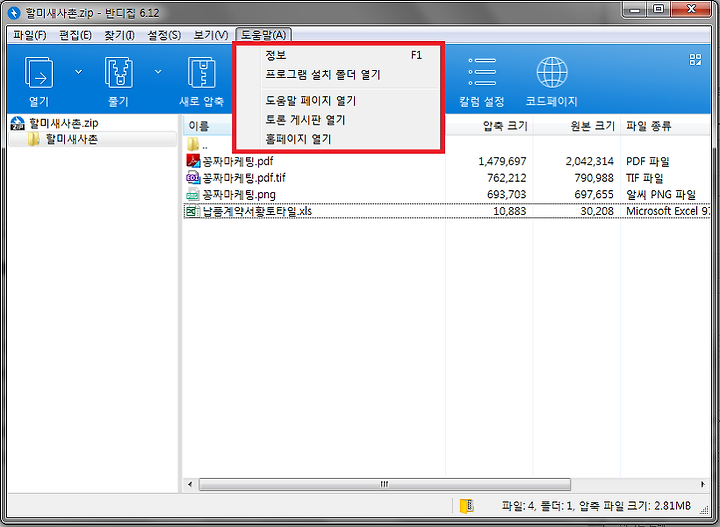This screenshot has height=527, width=720.
Task: Click the Bandizip logo in title bar
Action: (x=14, y=12)
